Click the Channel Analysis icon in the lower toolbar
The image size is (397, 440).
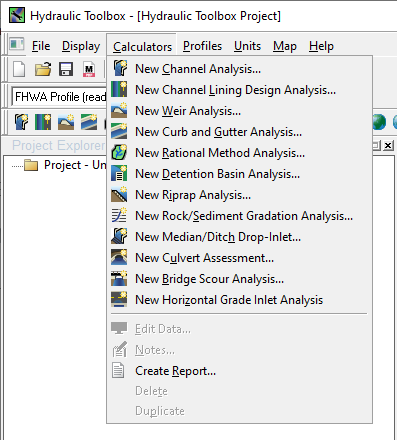21,122
